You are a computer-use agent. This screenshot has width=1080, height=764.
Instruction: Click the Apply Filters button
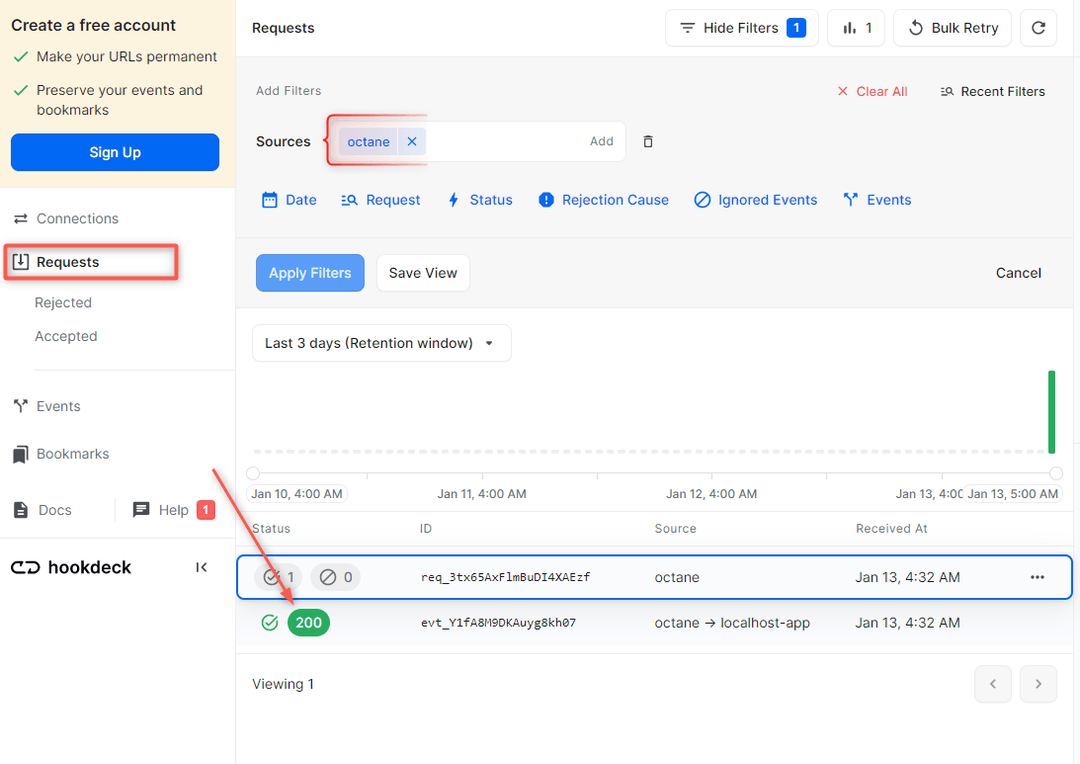coord(310,273)
